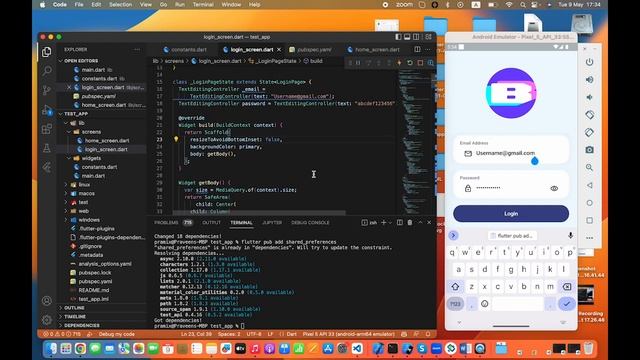The width and height of the screenshot is (640, 360).
Task: Raise emulator volume
Action: point(589,80)
